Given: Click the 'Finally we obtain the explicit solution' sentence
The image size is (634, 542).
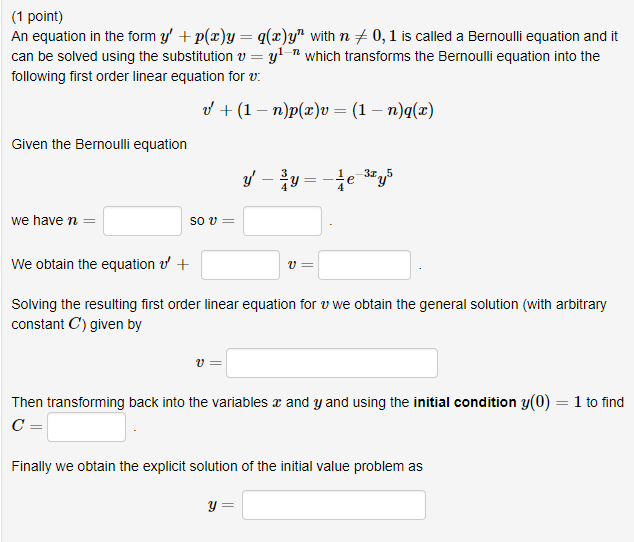Looking at the screenshot, I should click(217, 466).
